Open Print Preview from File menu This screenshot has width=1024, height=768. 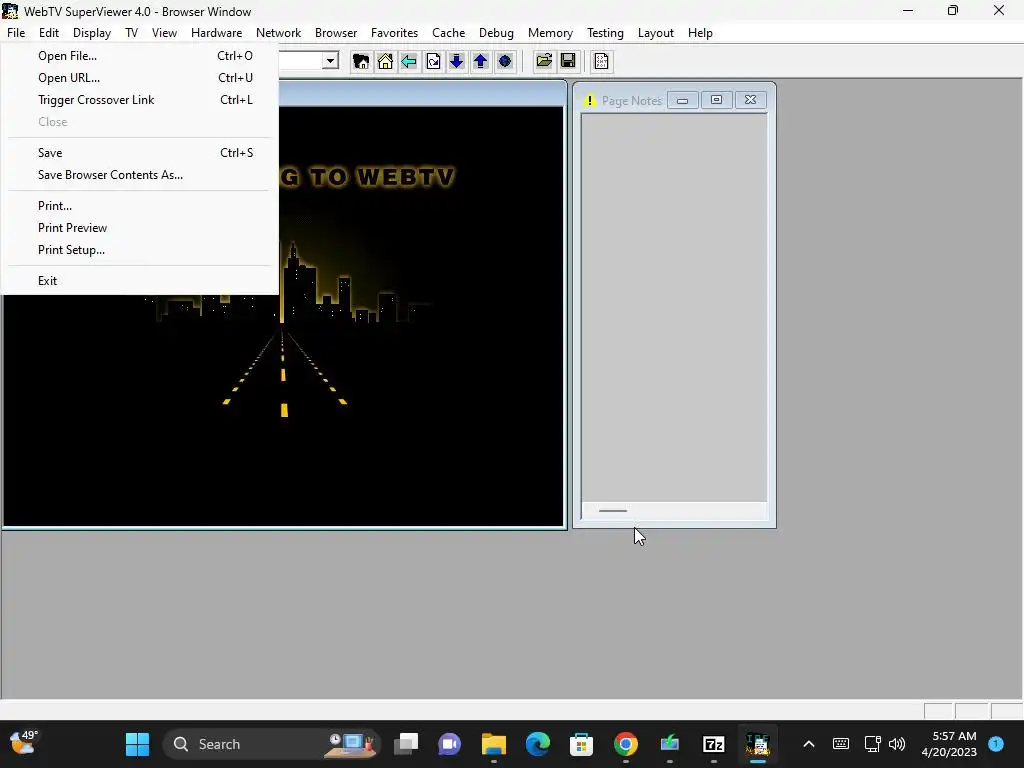(x=140, y=228)
